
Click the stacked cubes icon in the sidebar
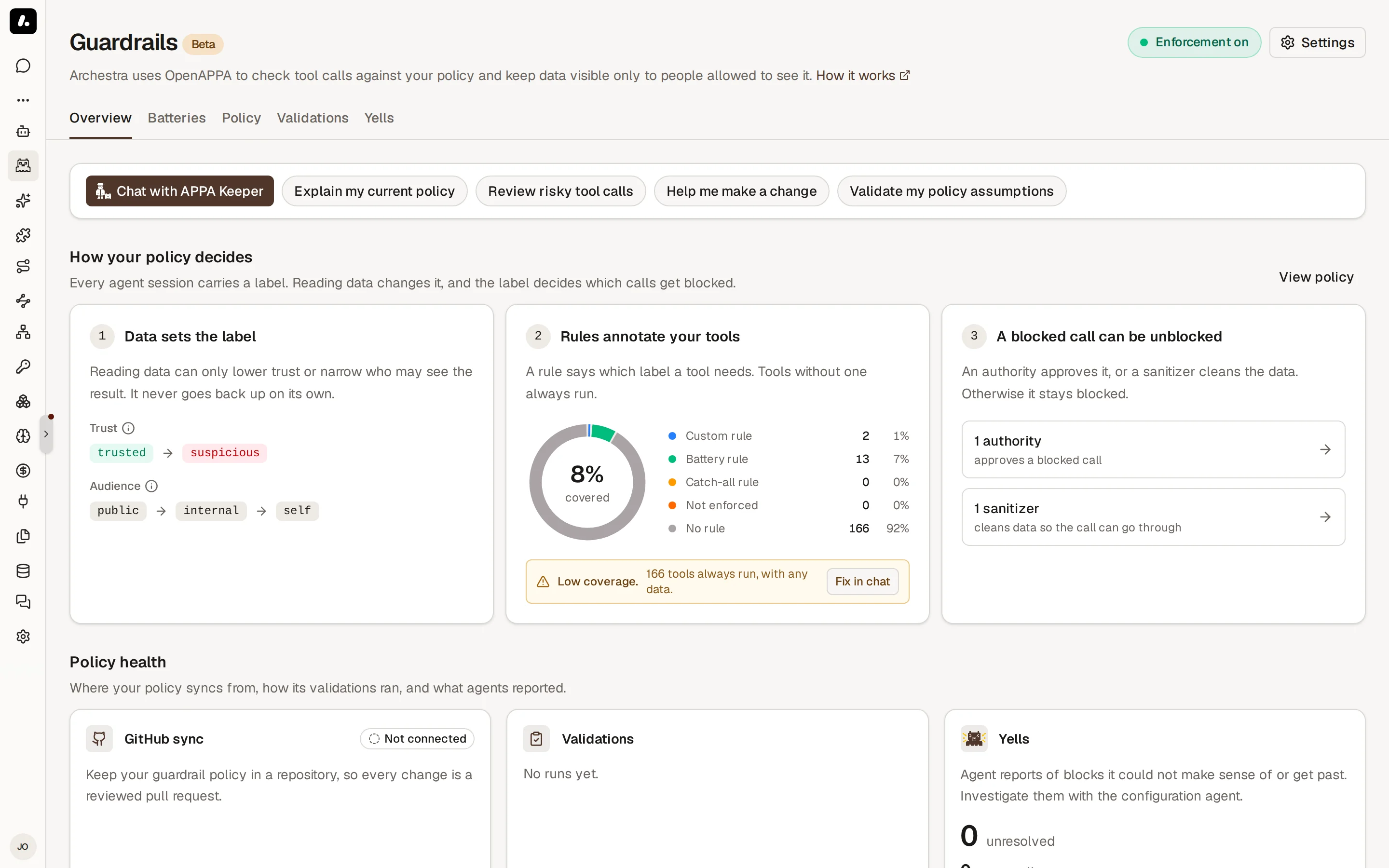click(x=23, y=401)
